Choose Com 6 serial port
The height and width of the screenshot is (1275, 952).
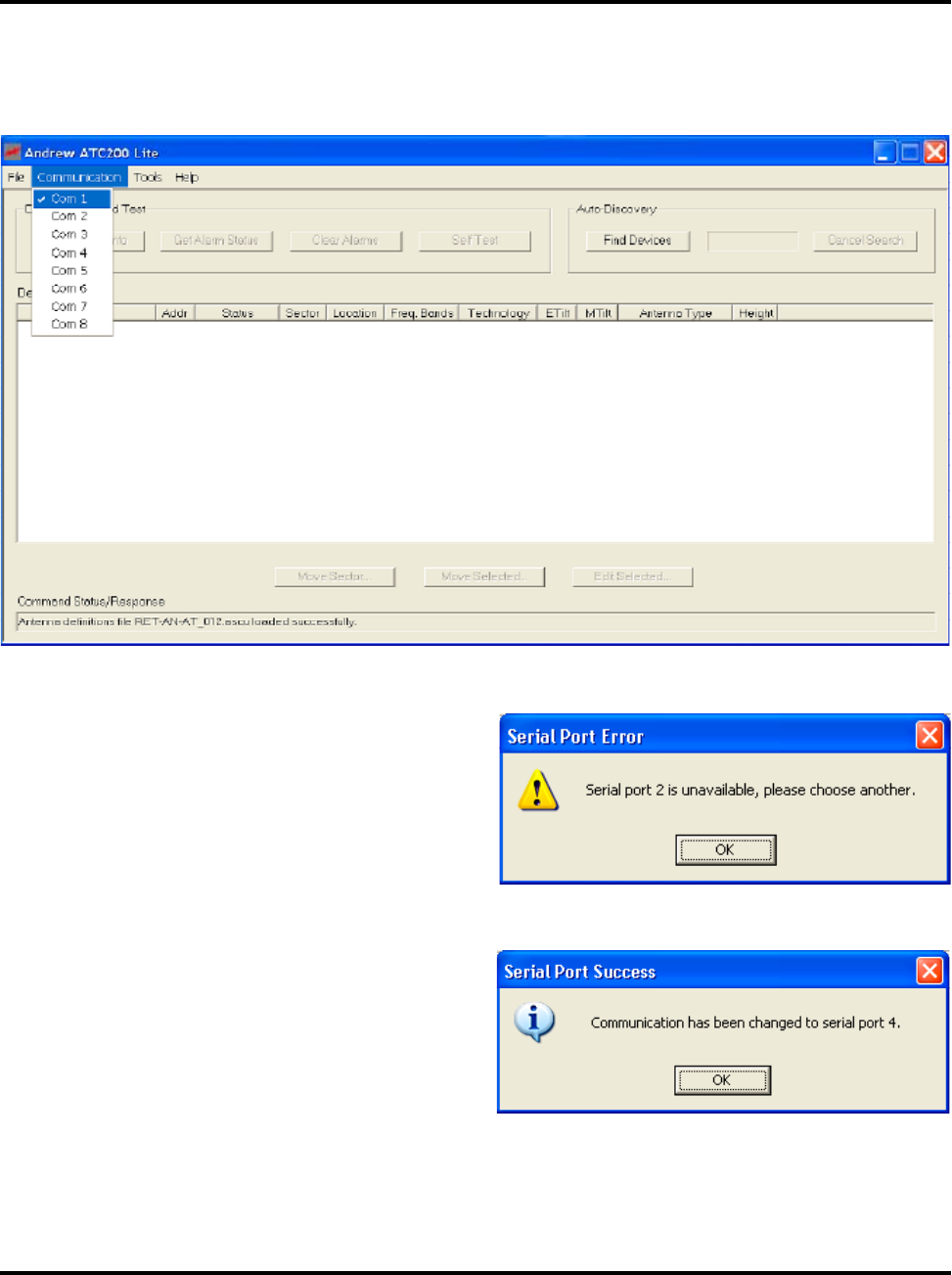(72, 289)
